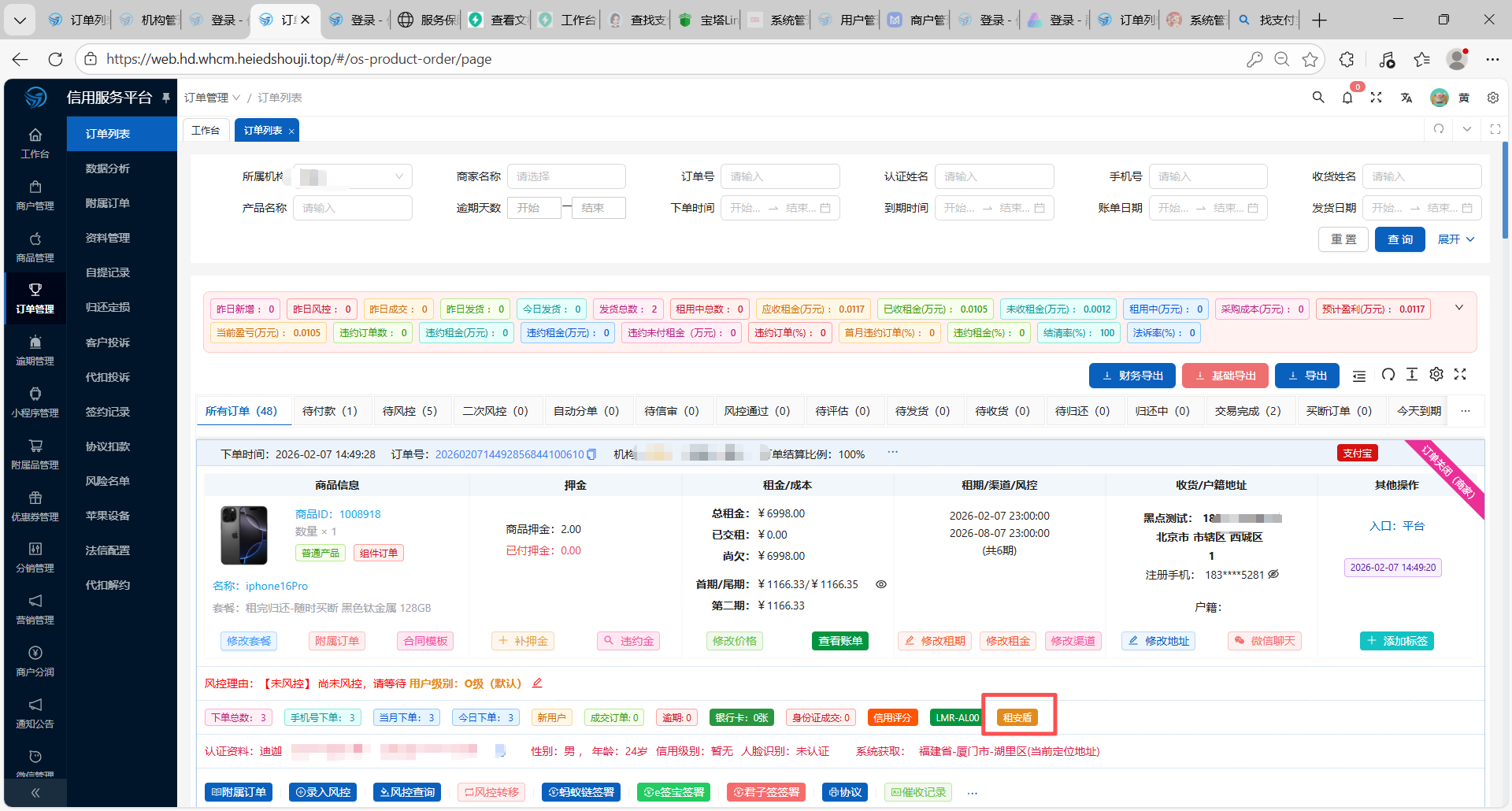
Task: Click the refresh icon above order tabs
Action: tap(1388, 375)
